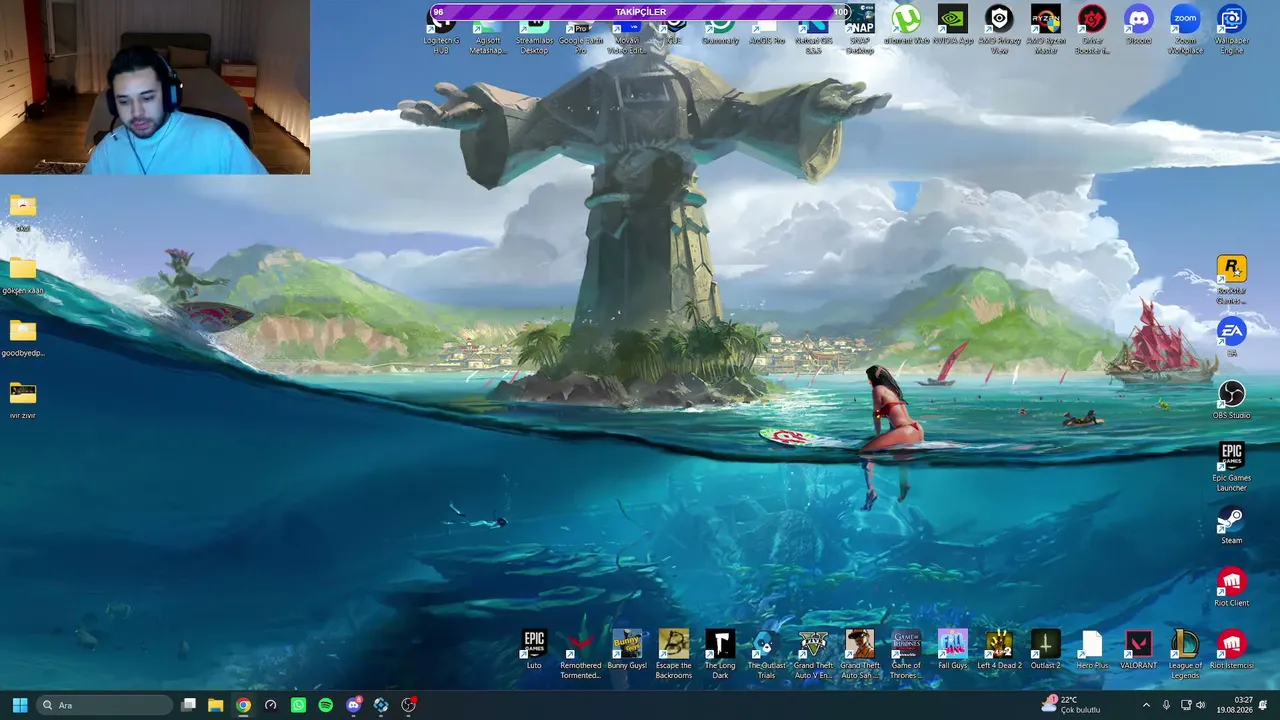
Task: Select the Fall Guys game icon
Action: [953, 650]
